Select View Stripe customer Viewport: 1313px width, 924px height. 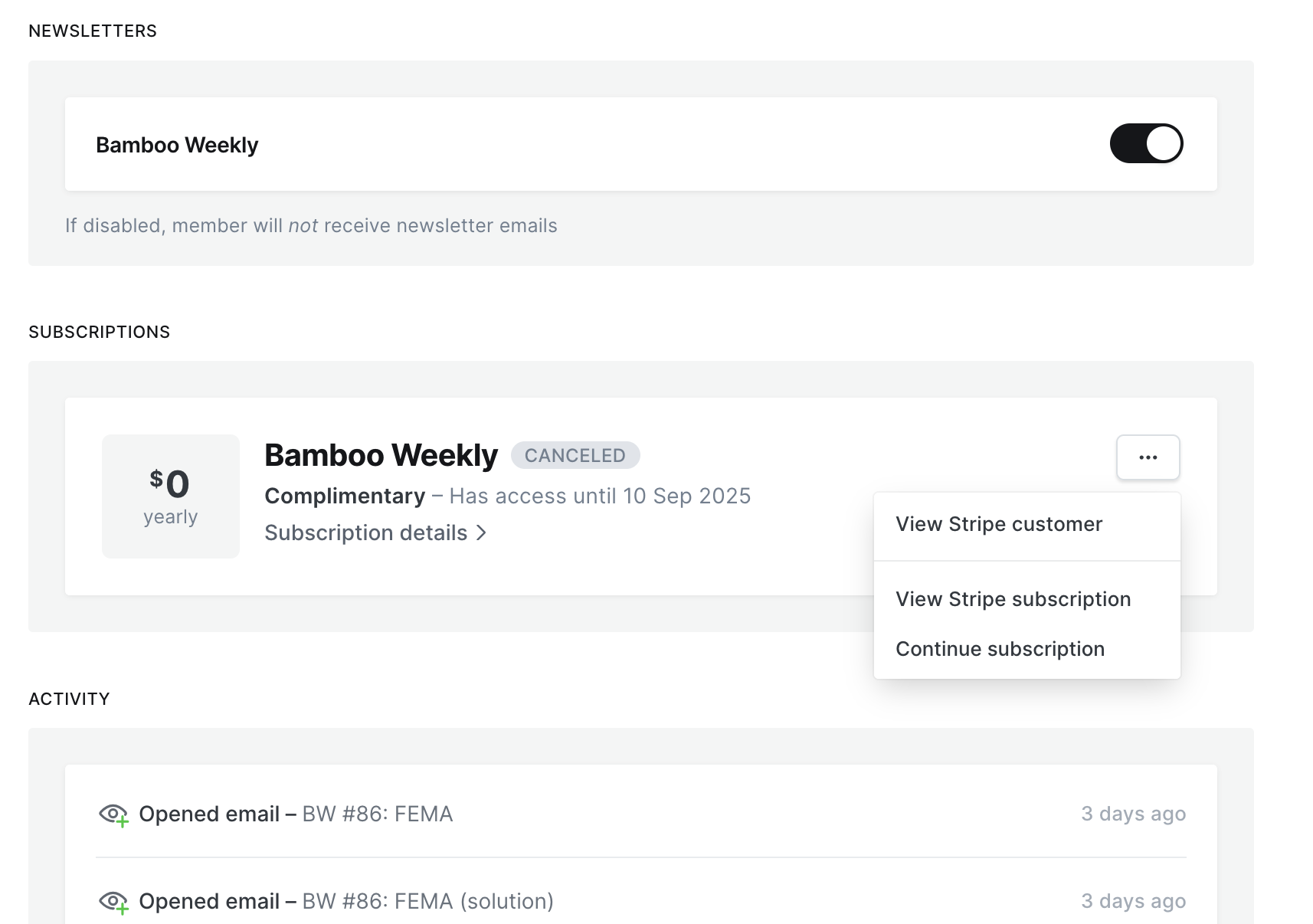[x=998, y=524]
